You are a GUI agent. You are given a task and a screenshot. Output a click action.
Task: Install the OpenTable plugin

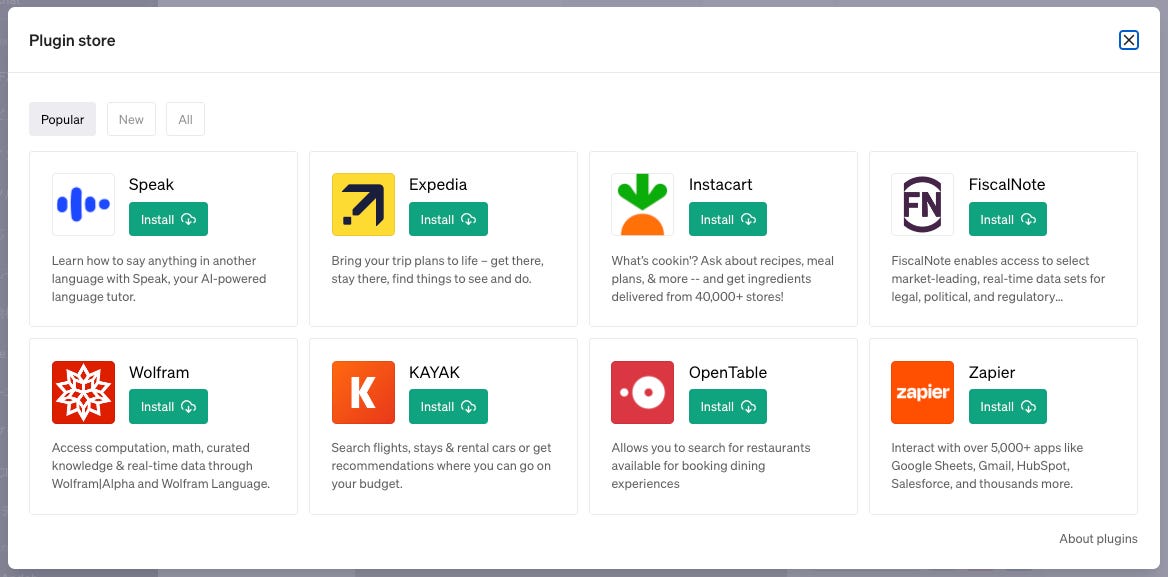pos(728,407)
